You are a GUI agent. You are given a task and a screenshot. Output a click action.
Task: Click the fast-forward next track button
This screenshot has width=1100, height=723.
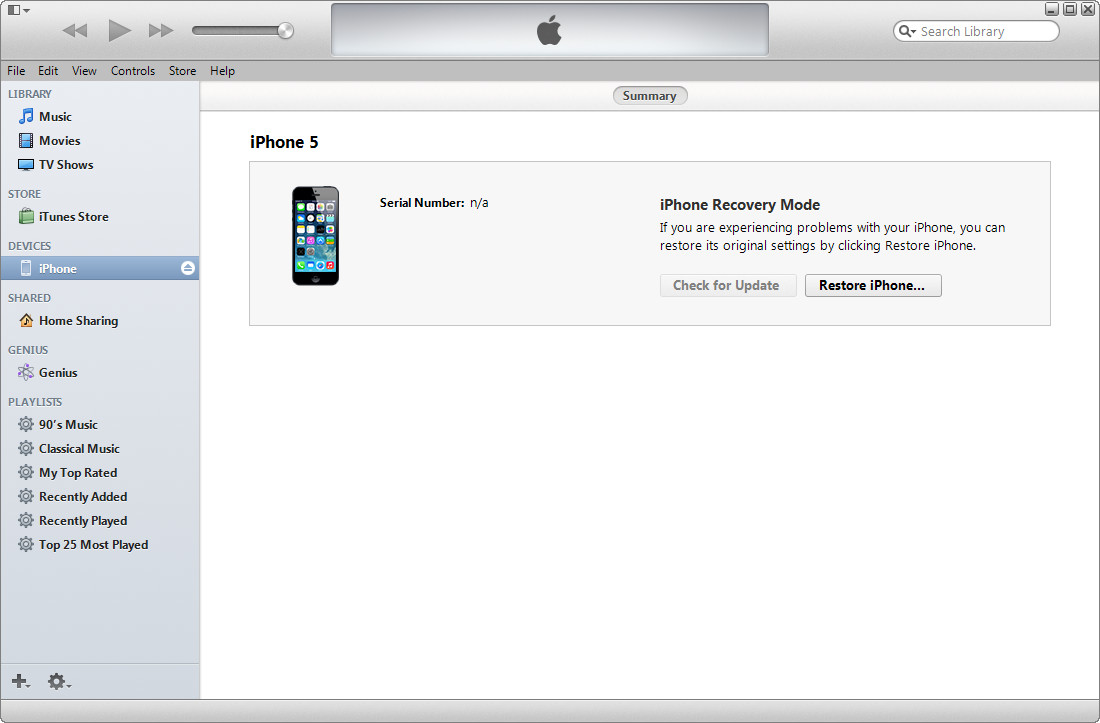coord(161,30)
